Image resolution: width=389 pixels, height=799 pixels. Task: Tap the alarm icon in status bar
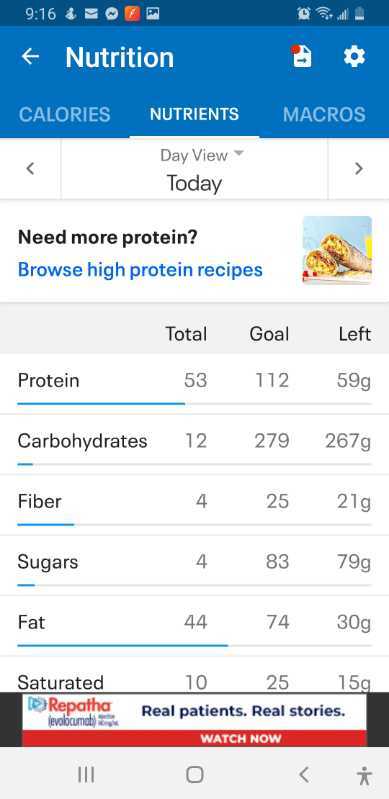click(304, 14)
